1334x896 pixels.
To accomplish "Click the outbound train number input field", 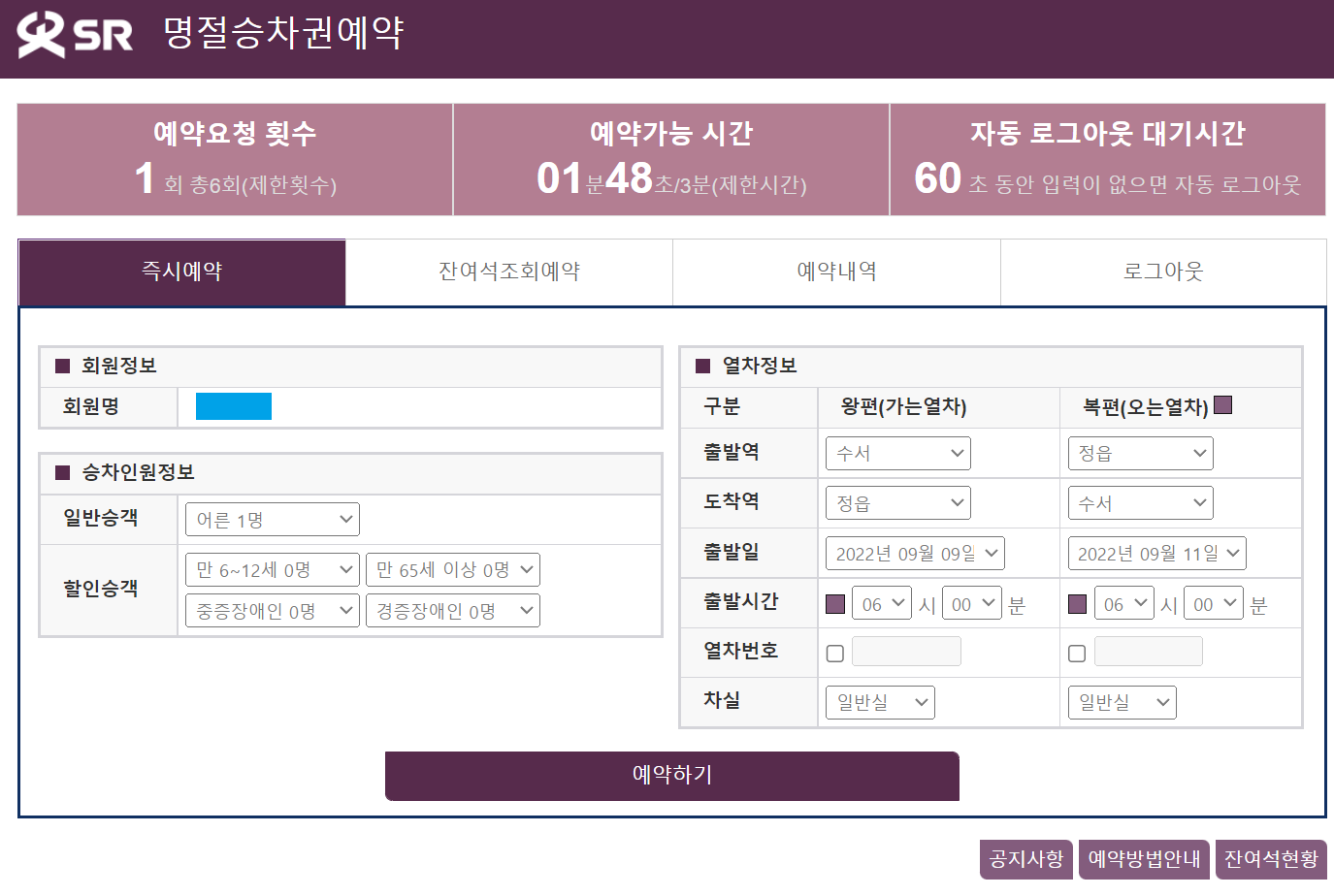I will (906, 652).
